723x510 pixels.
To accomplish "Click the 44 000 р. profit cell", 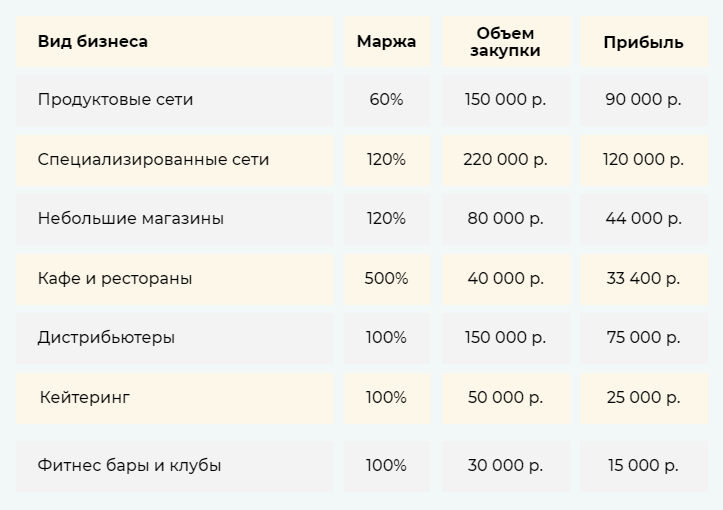I will 643,218.
